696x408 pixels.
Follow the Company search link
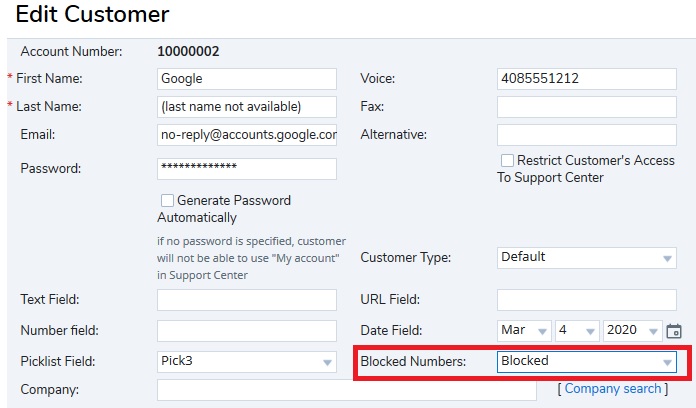point(613,389)
